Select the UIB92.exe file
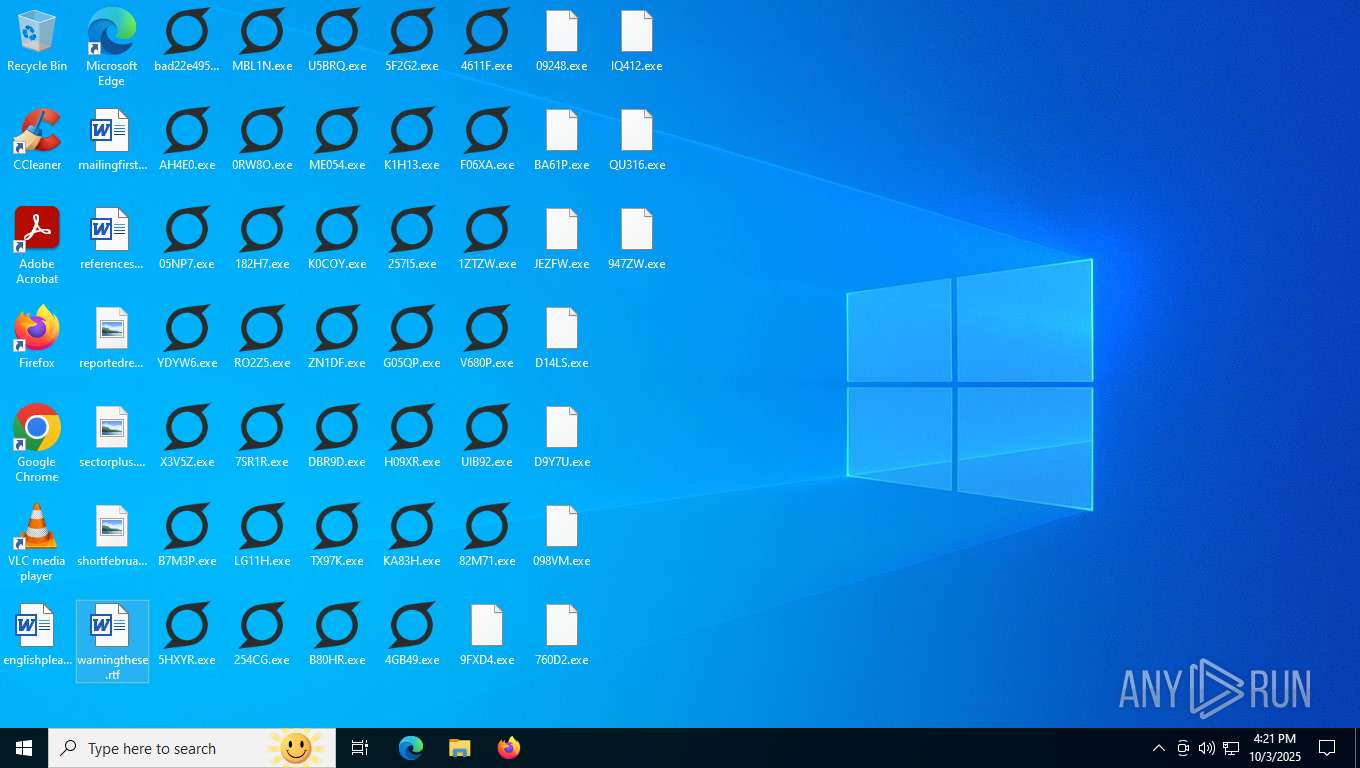Screen dimensions: 1360x768 (x=487, y=437)
